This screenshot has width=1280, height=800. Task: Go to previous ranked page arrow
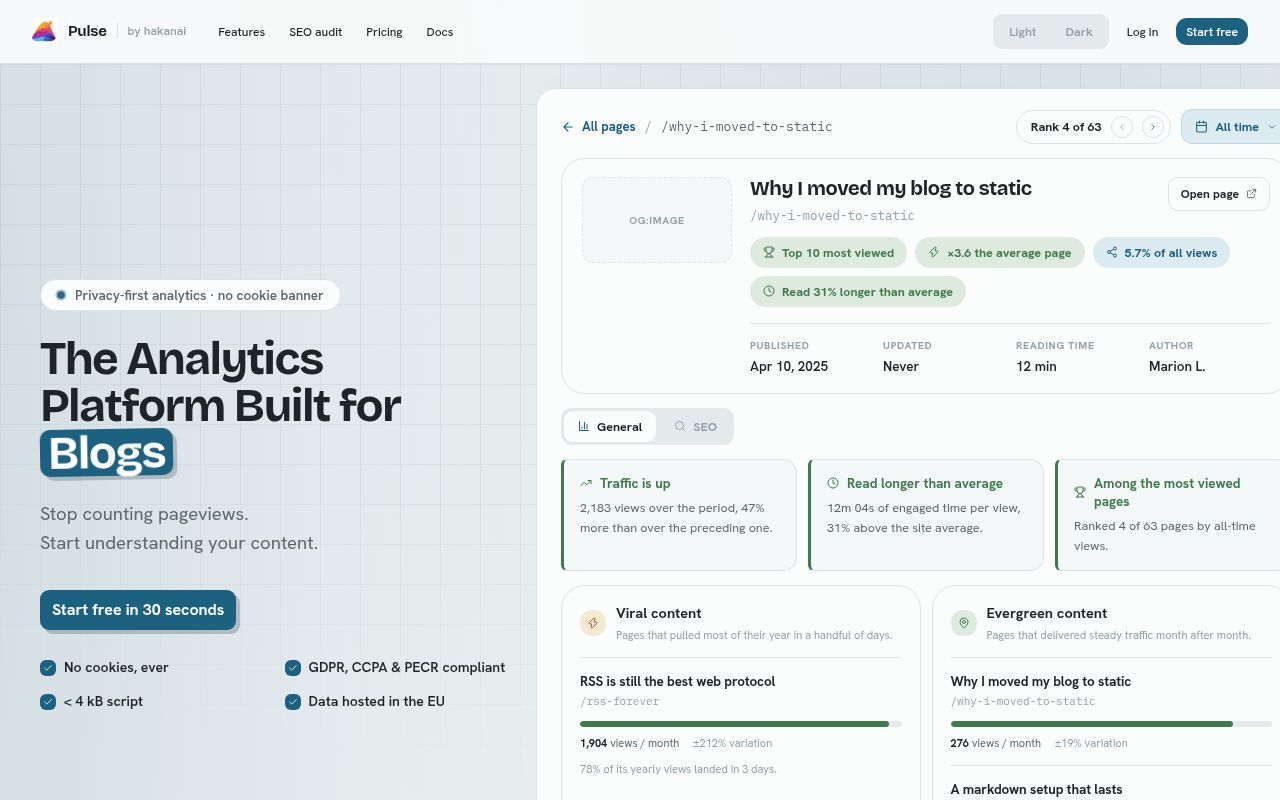[x=1122, y=127]
